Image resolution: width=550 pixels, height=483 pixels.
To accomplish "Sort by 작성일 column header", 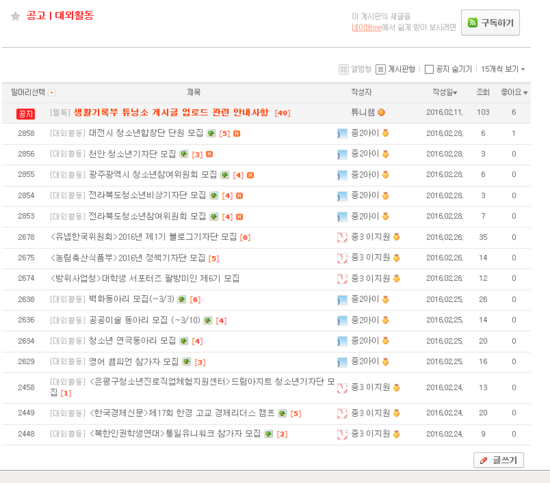I will click(444, 92).
